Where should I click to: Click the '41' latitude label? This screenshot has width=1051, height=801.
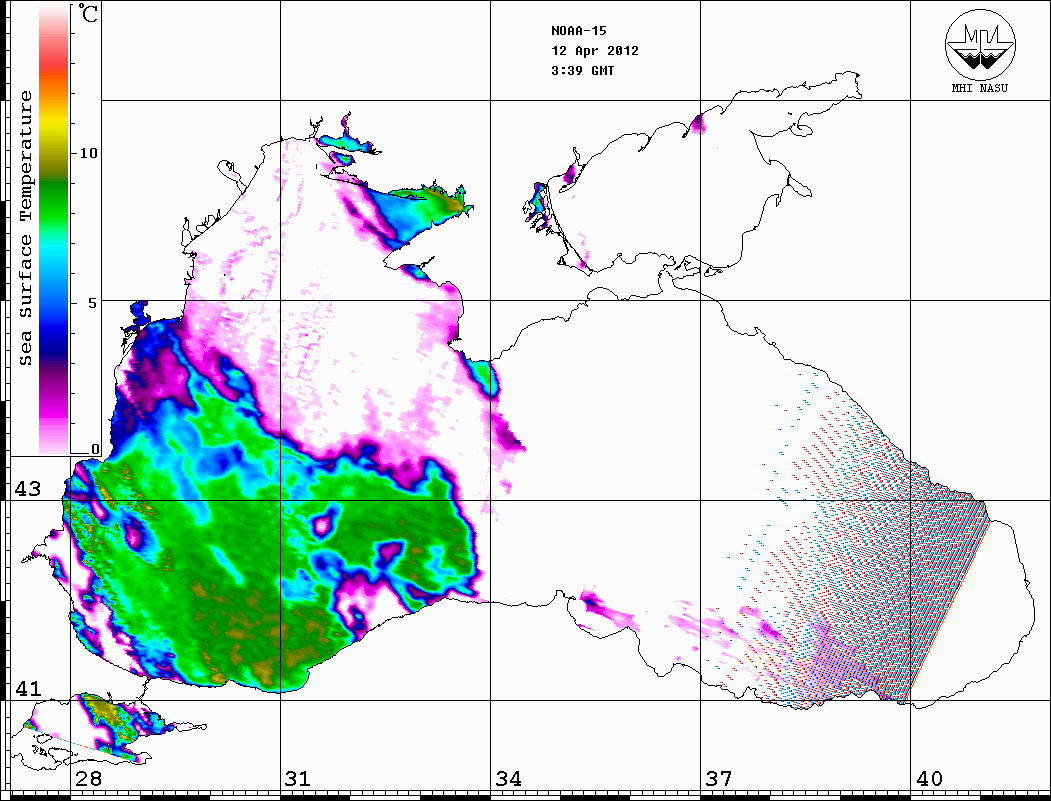tap(27, 688)
